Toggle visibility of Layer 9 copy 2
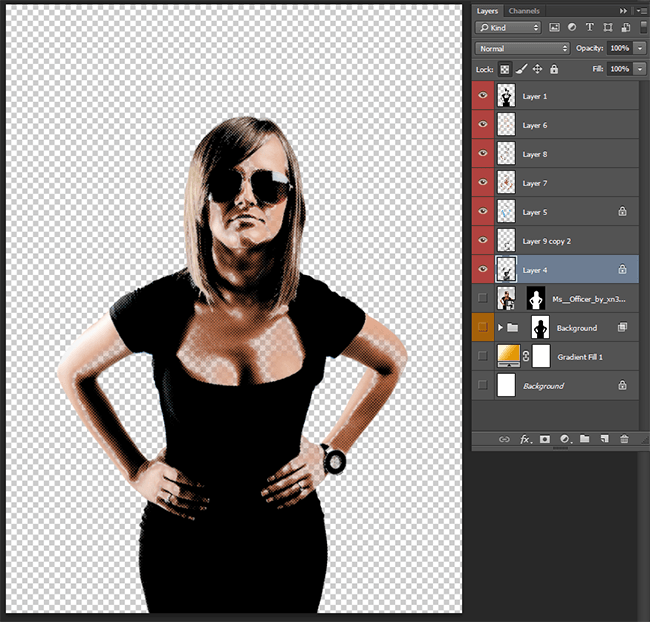The image size is (650, 622). (484, 241)
